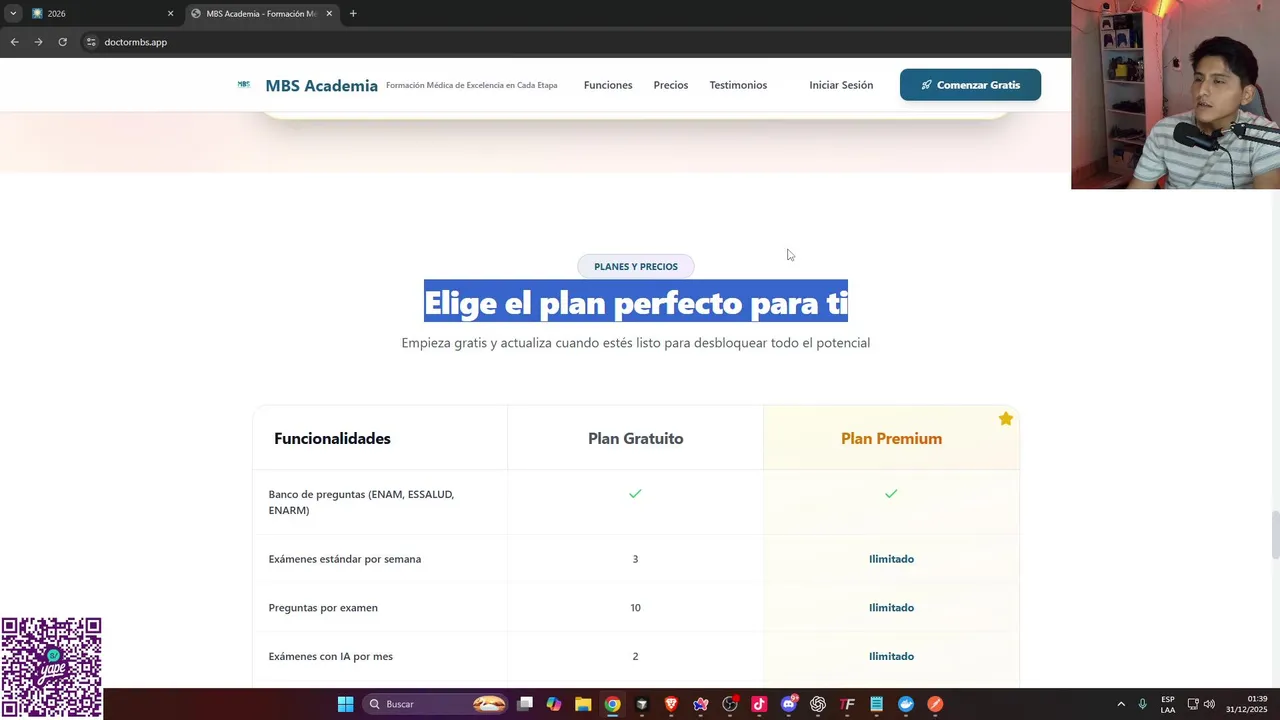The height and width of the screenshot is (720, 1280).
Task: Click the page vertical scrollbar thumb
Action: (x=1275, y=535)
